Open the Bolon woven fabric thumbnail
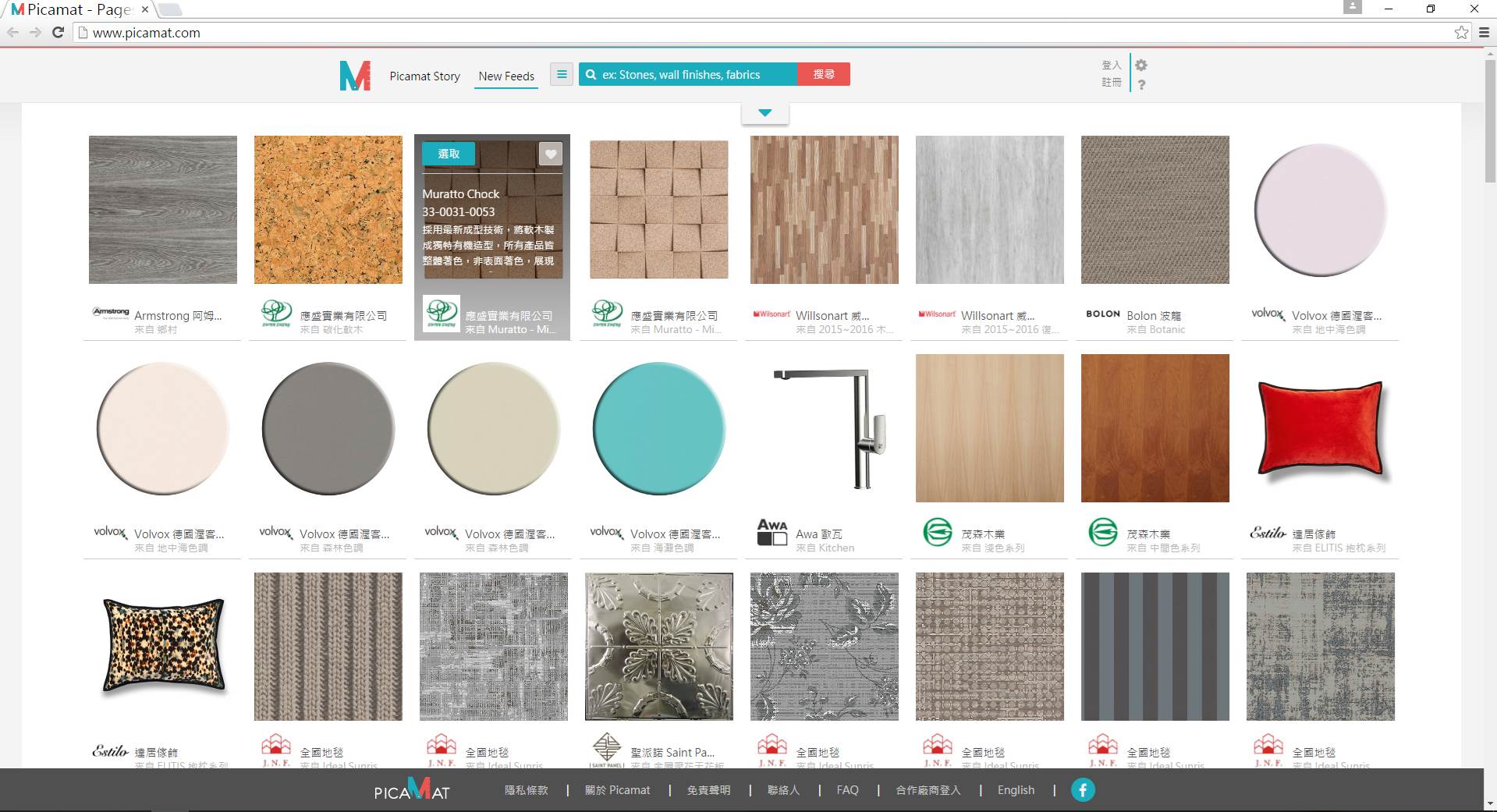Screen dimensions: 1497x812 (1155, 210)
